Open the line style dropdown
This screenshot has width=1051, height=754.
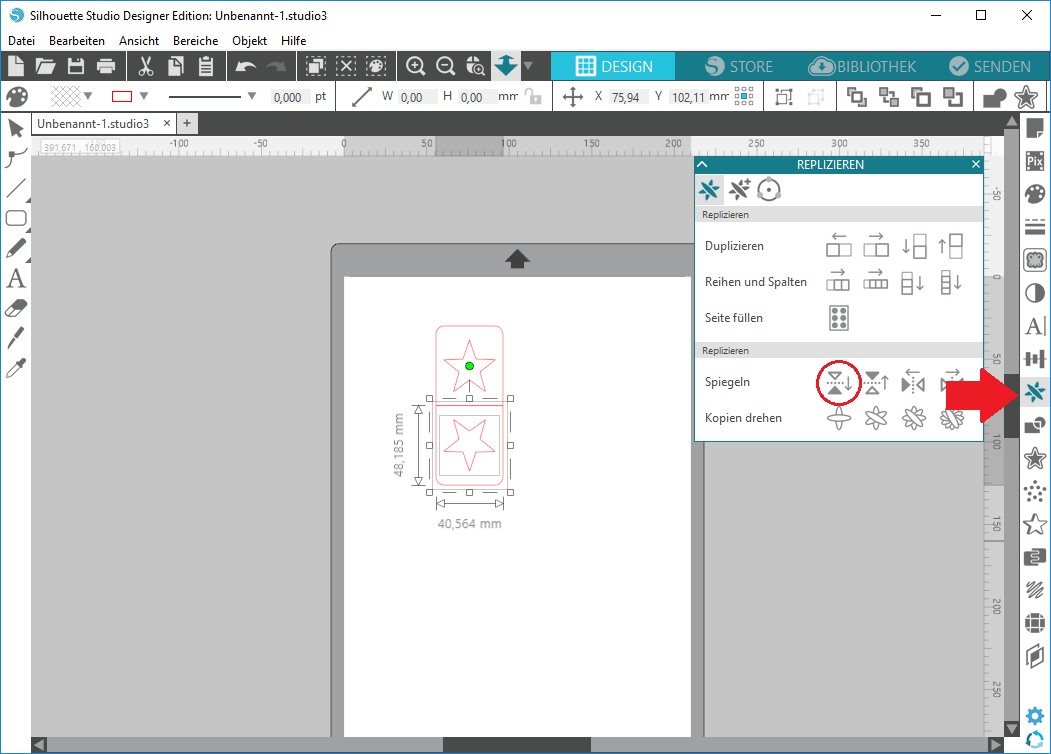point(251,97)
